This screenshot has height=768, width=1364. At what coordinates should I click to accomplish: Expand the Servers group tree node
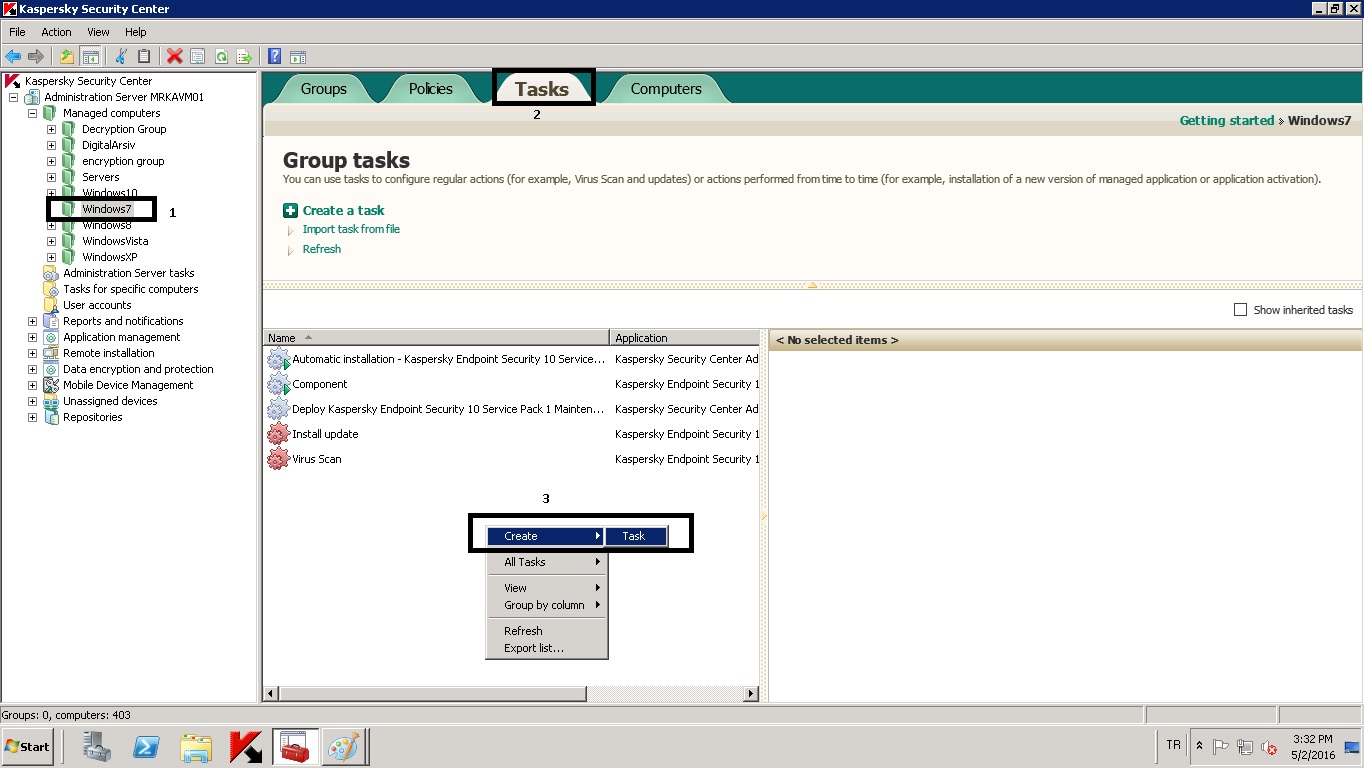[x=51, y=177]
